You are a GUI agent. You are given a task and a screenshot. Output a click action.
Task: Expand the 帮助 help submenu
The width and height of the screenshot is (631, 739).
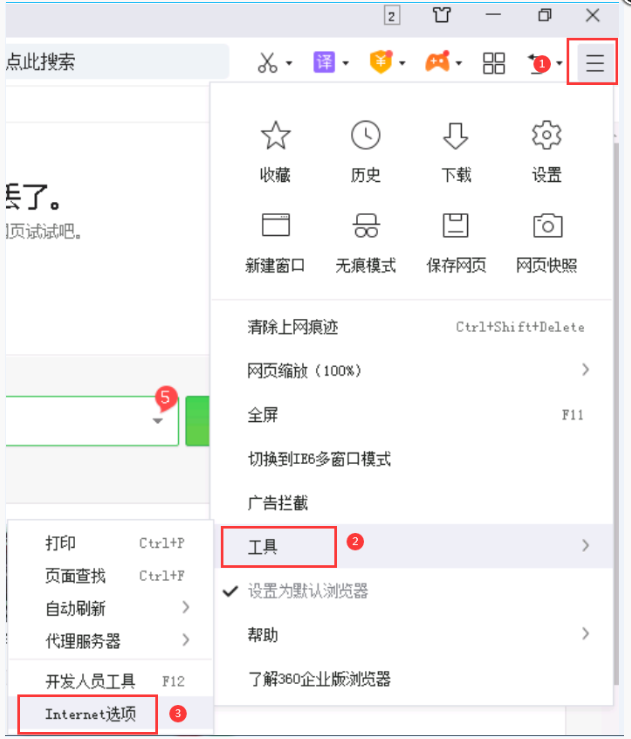point(263,635)
